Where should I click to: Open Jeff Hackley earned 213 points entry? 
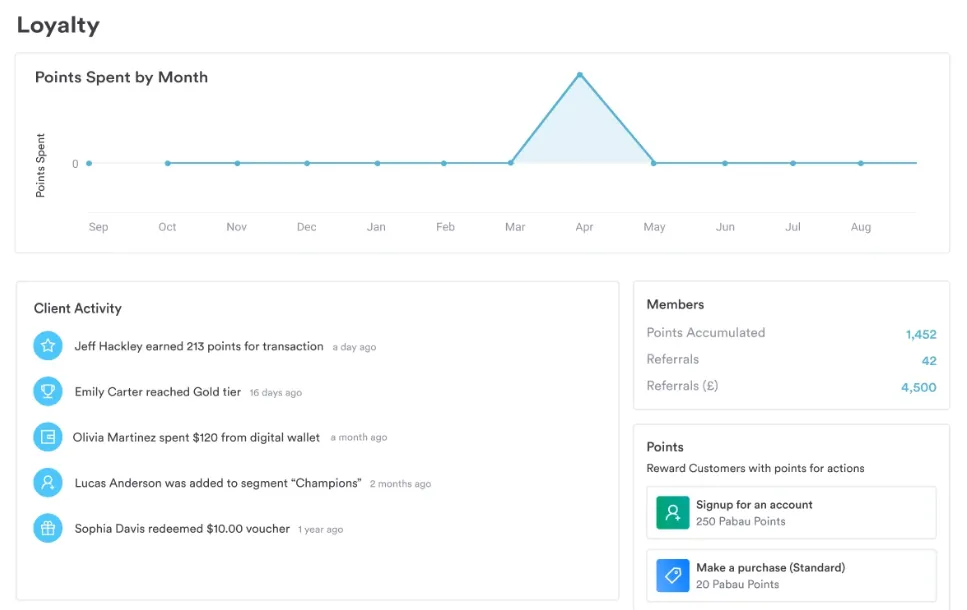tap(199, 346)
